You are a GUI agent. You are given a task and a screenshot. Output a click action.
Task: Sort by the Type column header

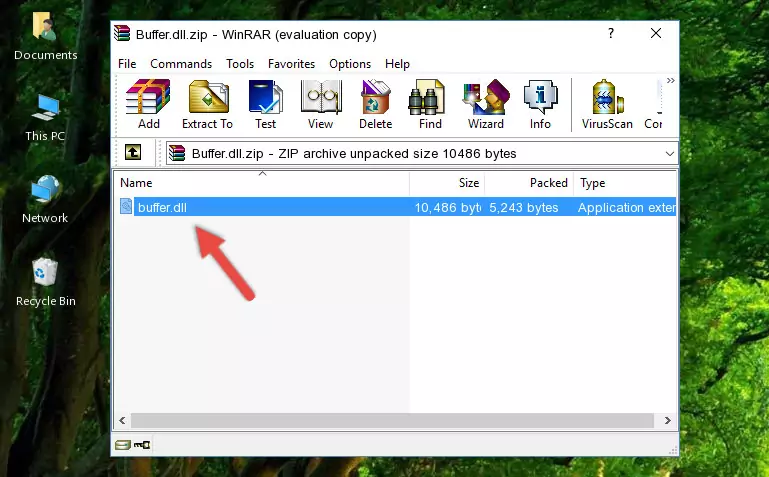coord(625,183)
